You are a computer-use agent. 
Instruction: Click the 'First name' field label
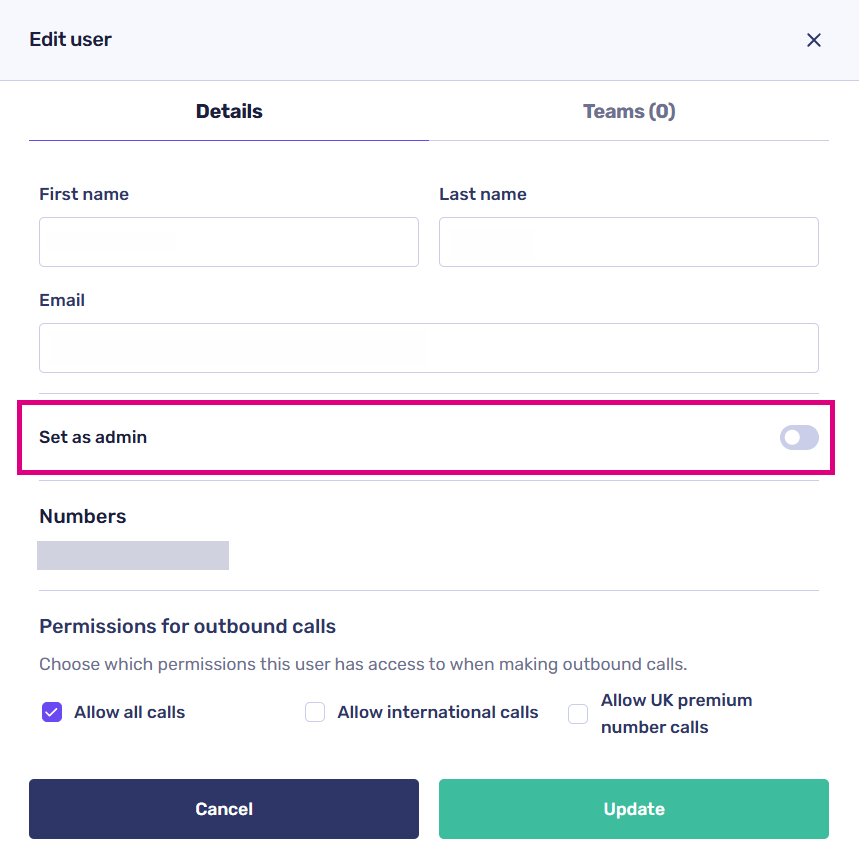pos(84,194)
